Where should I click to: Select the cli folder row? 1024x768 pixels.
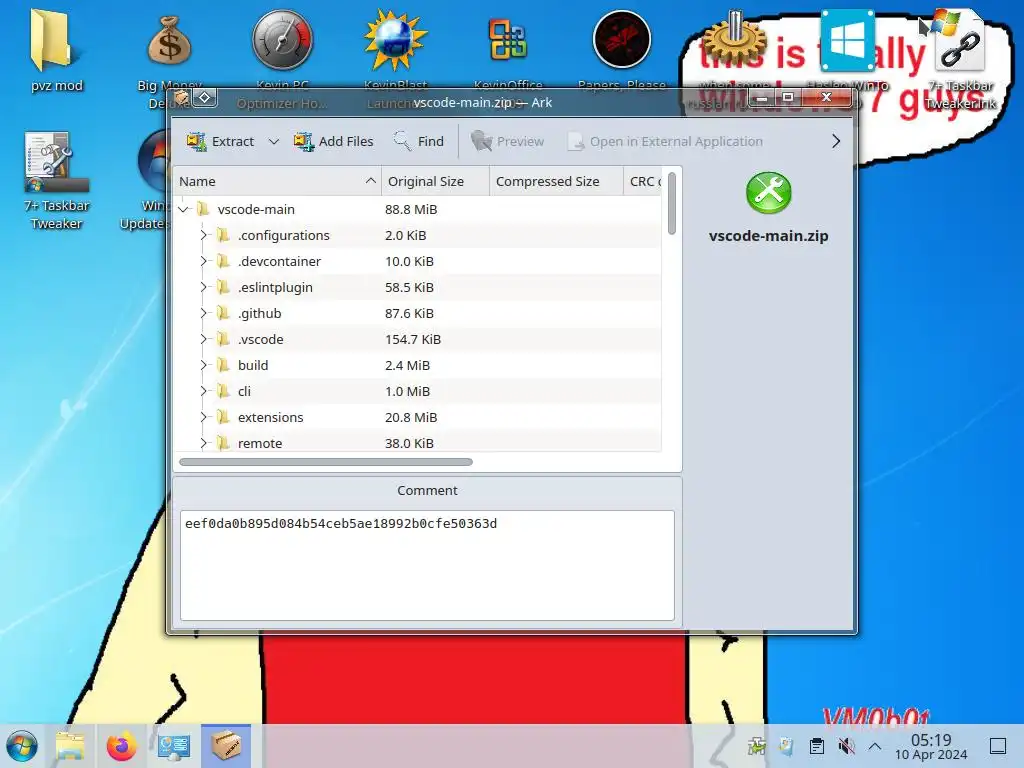pyautogui.click(x=417, y=391)
